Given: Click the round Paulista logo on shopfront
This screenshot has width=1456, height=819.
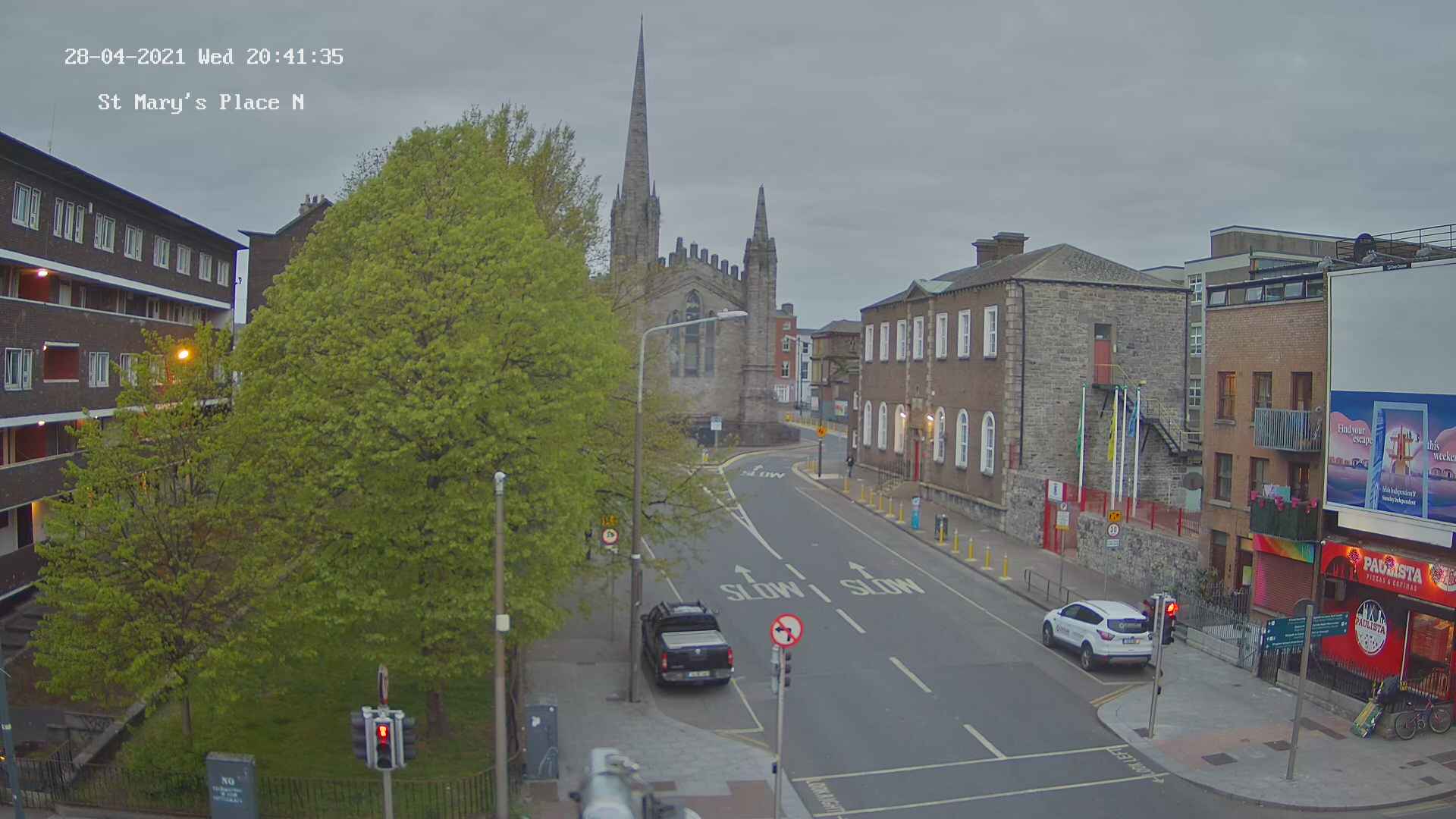Looking at the screenshot, I should coord(1370,628).
